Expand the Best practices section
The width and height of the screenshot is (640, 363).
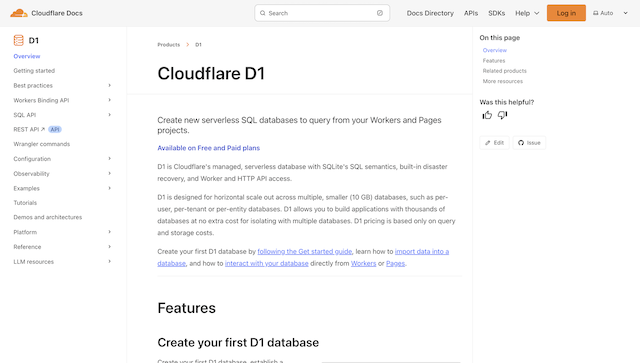(109, 85)
